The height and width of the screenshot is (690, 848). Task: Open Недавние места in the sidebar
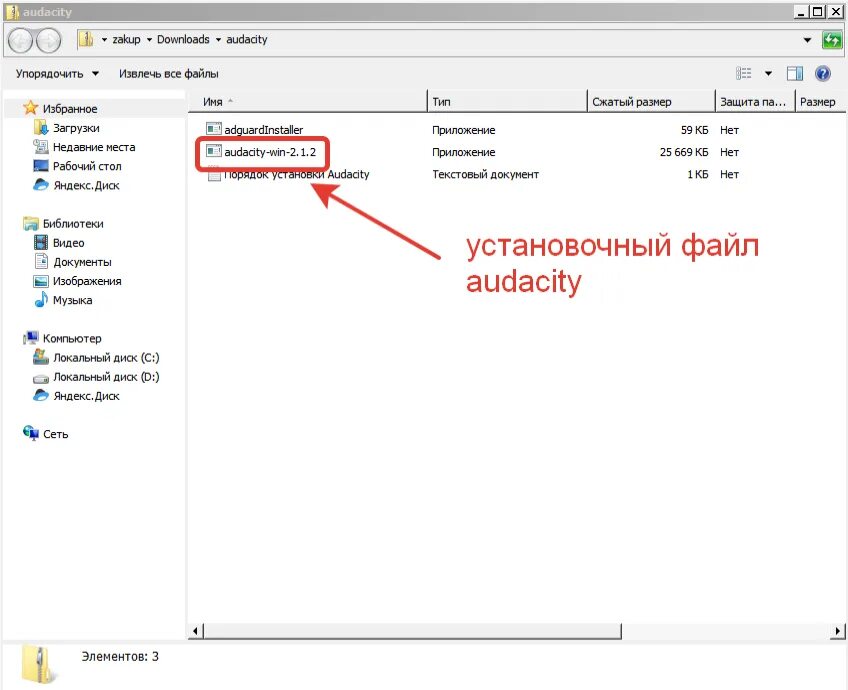tap(94, 147)
